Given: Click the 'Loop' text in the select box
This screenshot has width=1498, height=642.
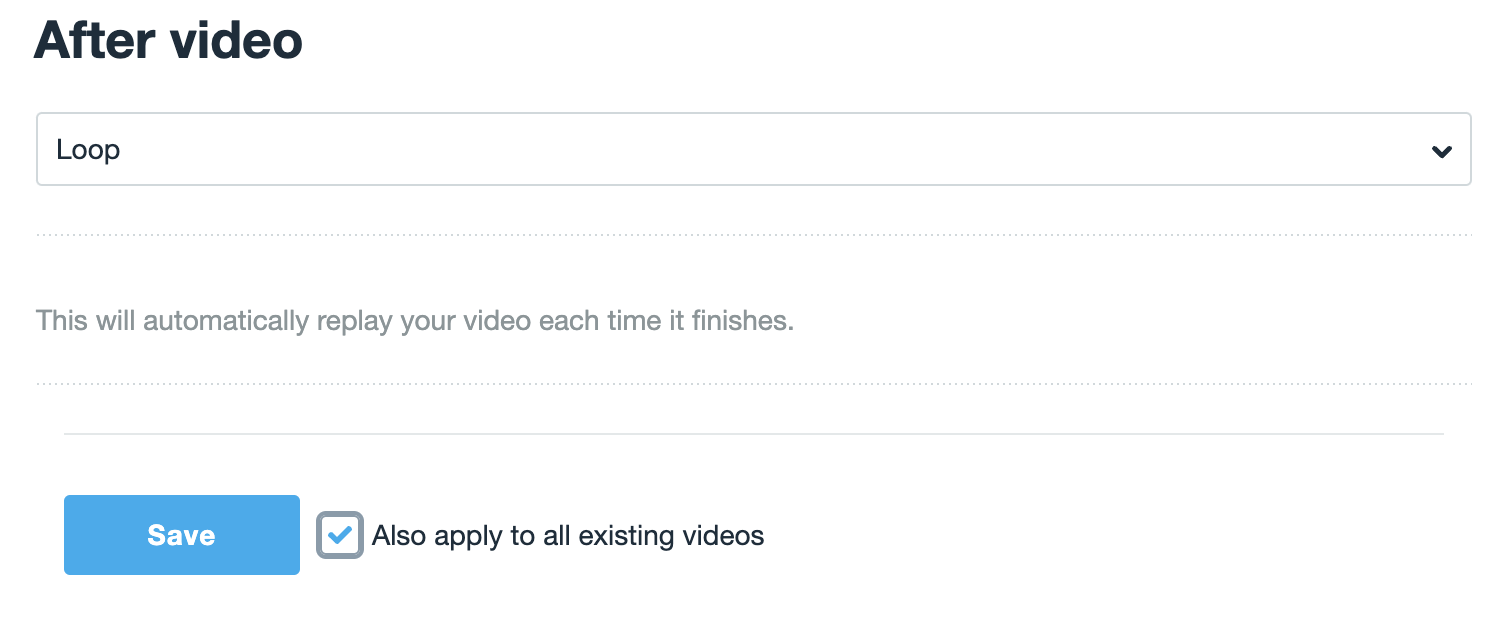Looking at the screenshot, I should [88, 150].
